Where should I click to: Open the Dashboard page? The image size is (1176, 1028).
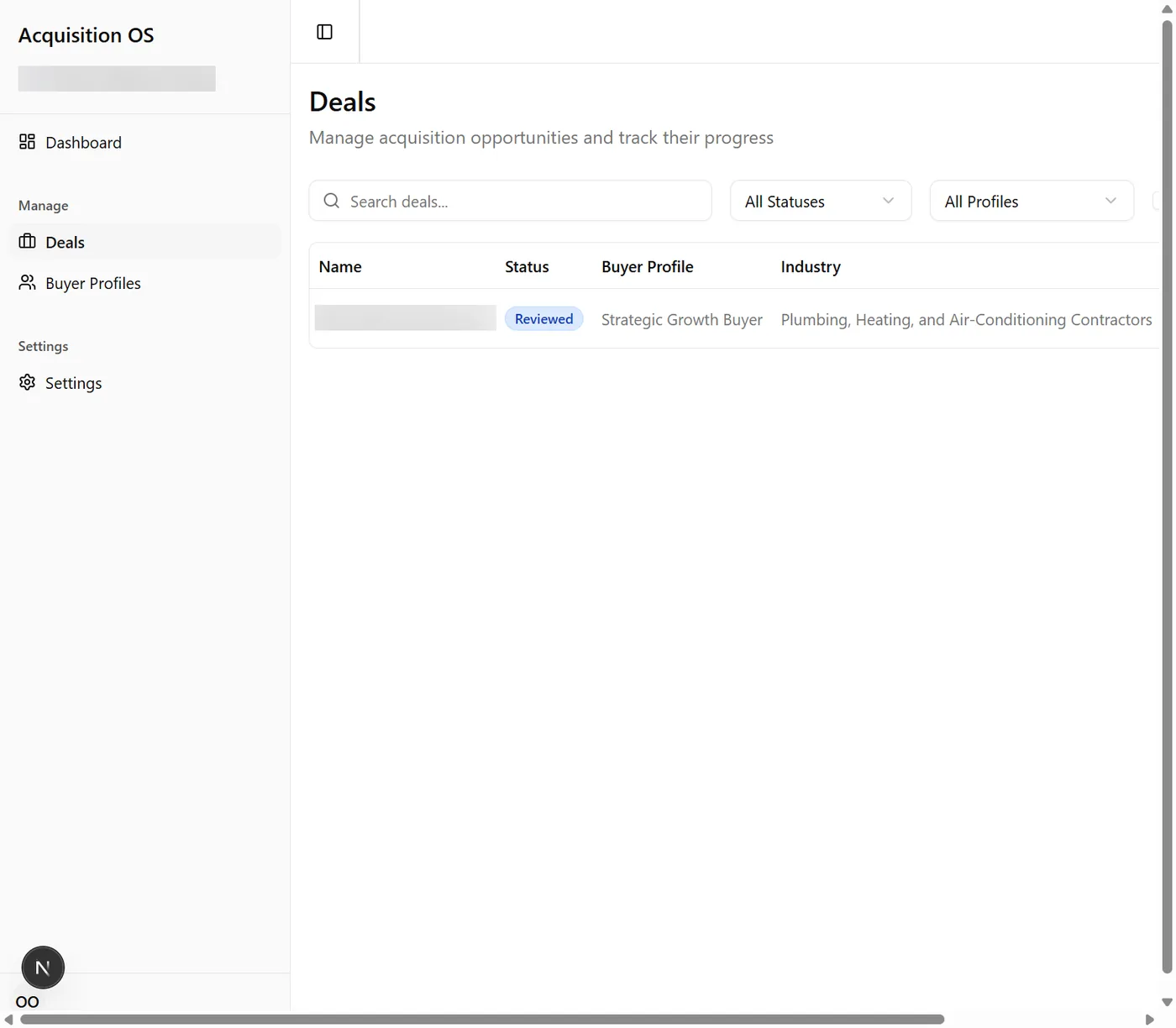[x=144, y=142]
